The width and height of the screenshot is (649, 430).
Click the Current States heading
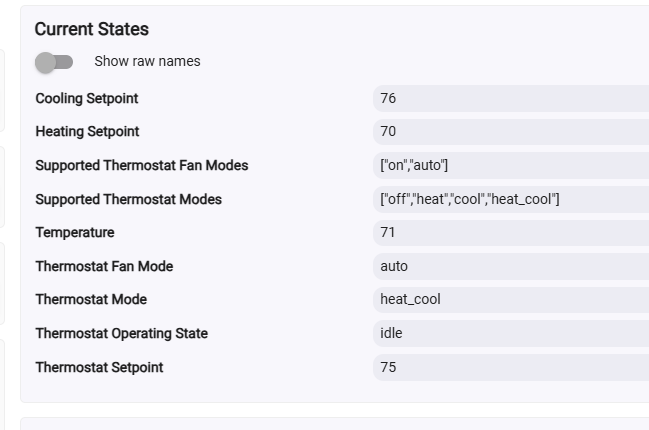(x=91, y=29)
